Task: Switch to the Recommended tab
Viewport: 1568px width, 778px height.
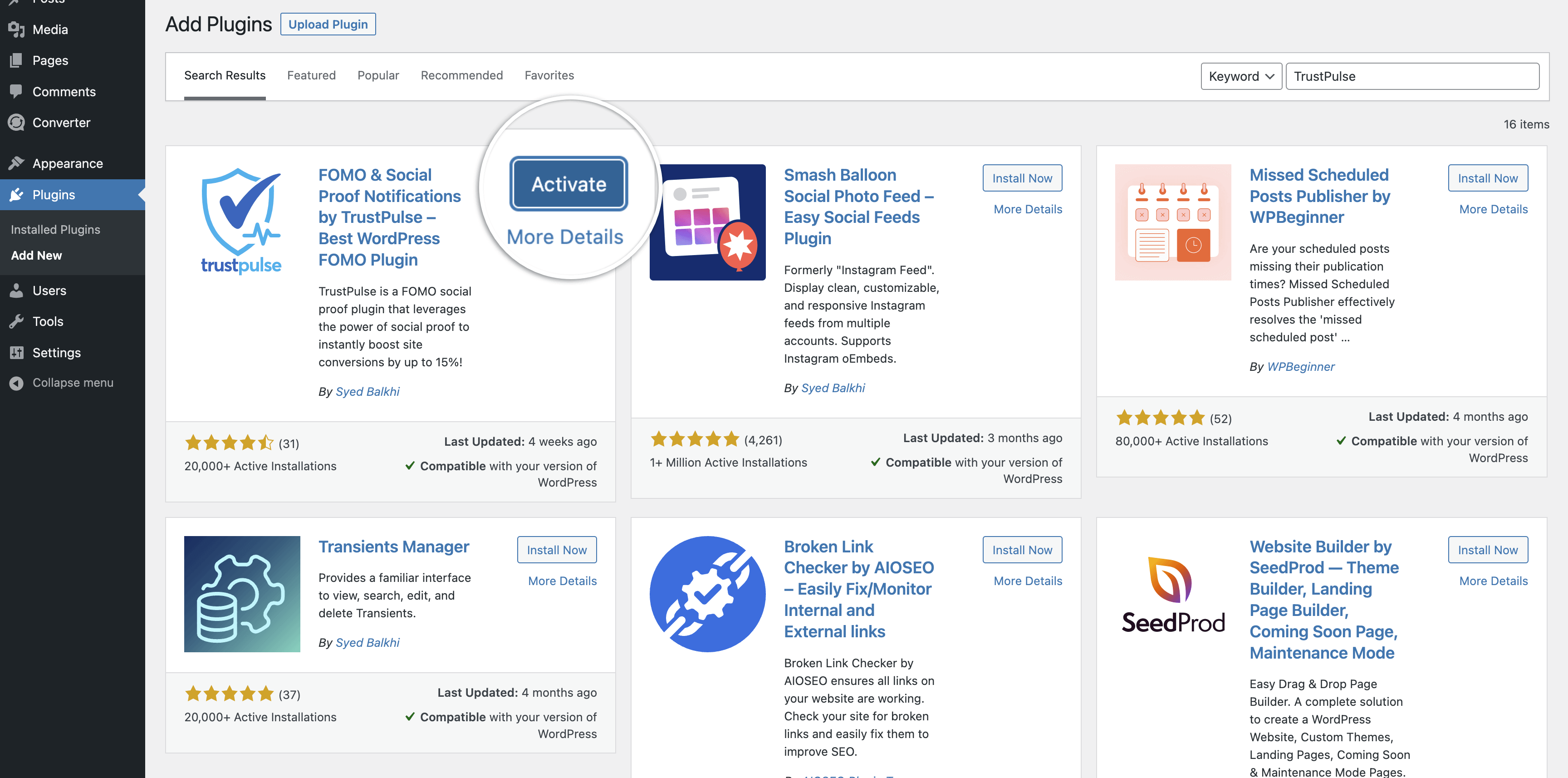Action: tap(461, 75)
